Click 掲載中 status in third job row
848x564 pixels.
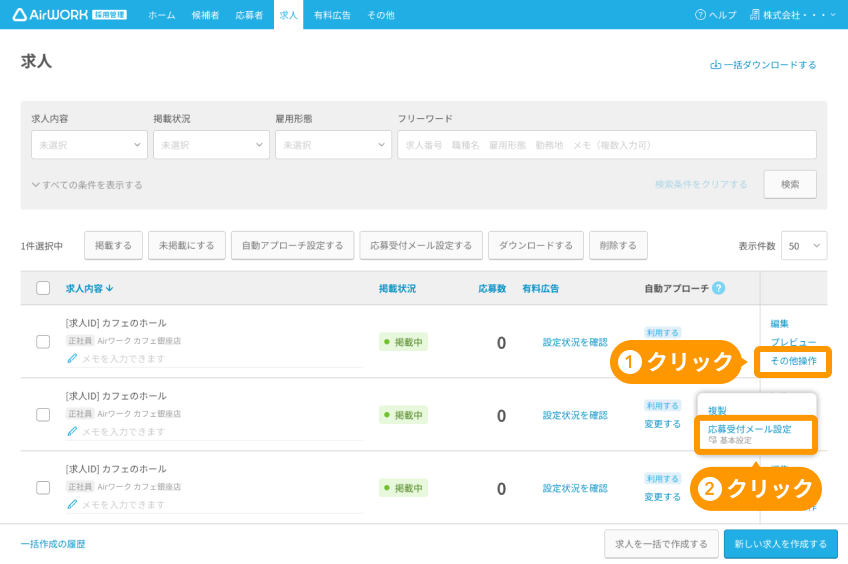[403, 488]
